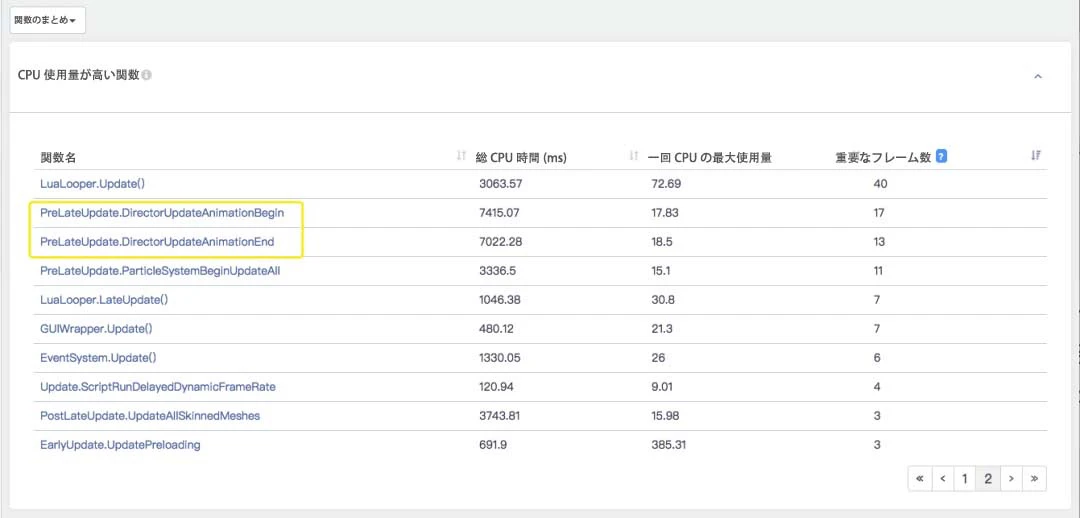Open GUIWrapper.Update() function link

[96, 329]
